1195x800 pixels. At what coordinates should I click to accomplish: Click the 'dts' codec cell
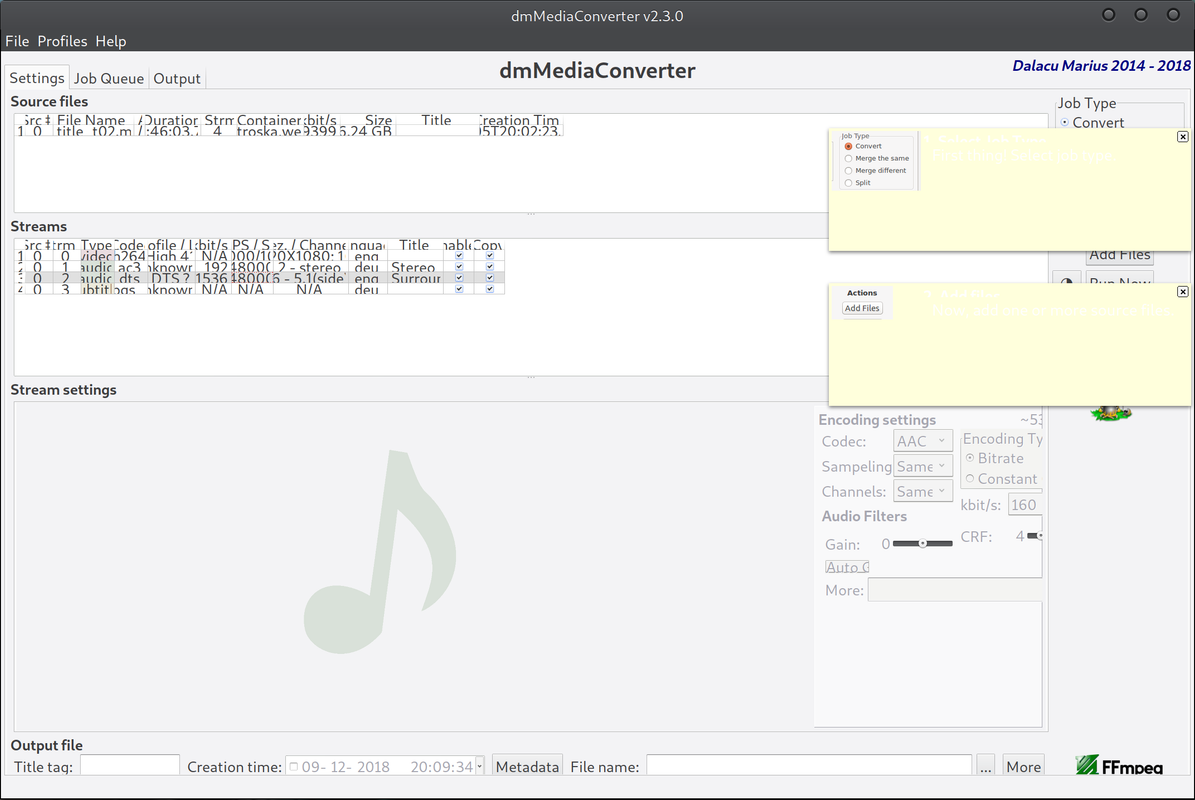130,278
